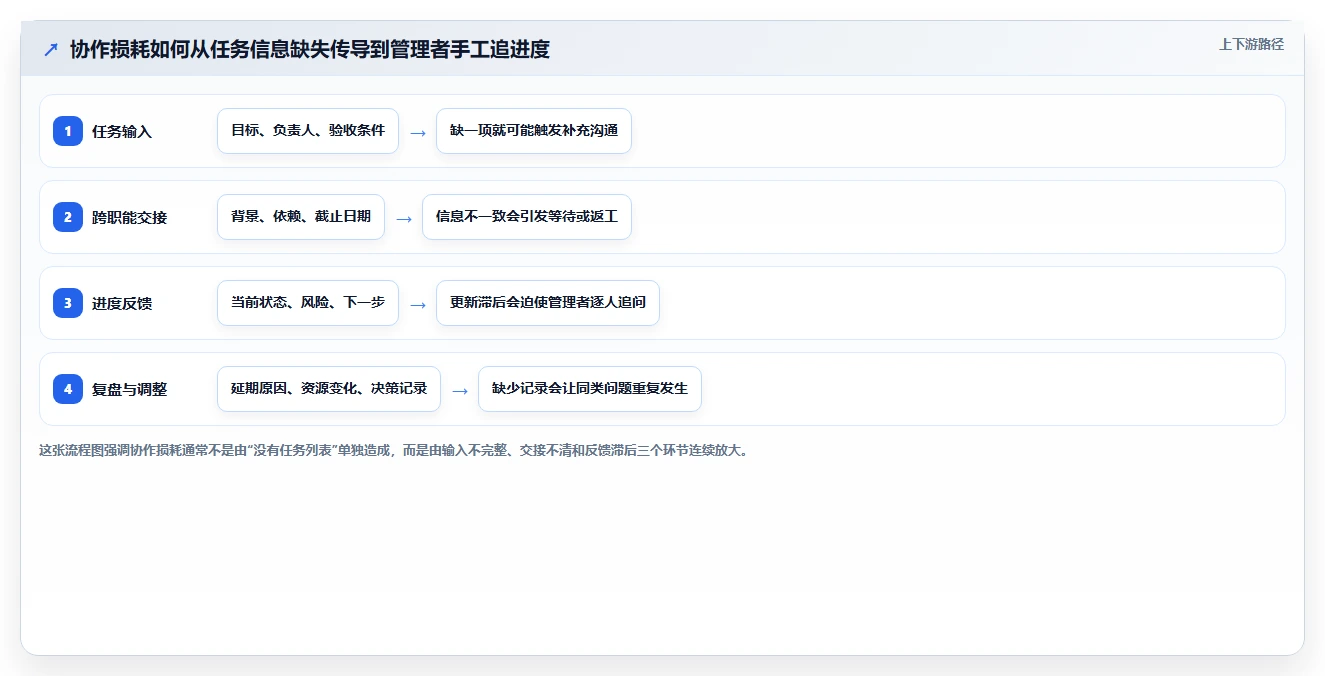Click the arrow after 背景、依赖、截止日期

(x=404, y=219)
